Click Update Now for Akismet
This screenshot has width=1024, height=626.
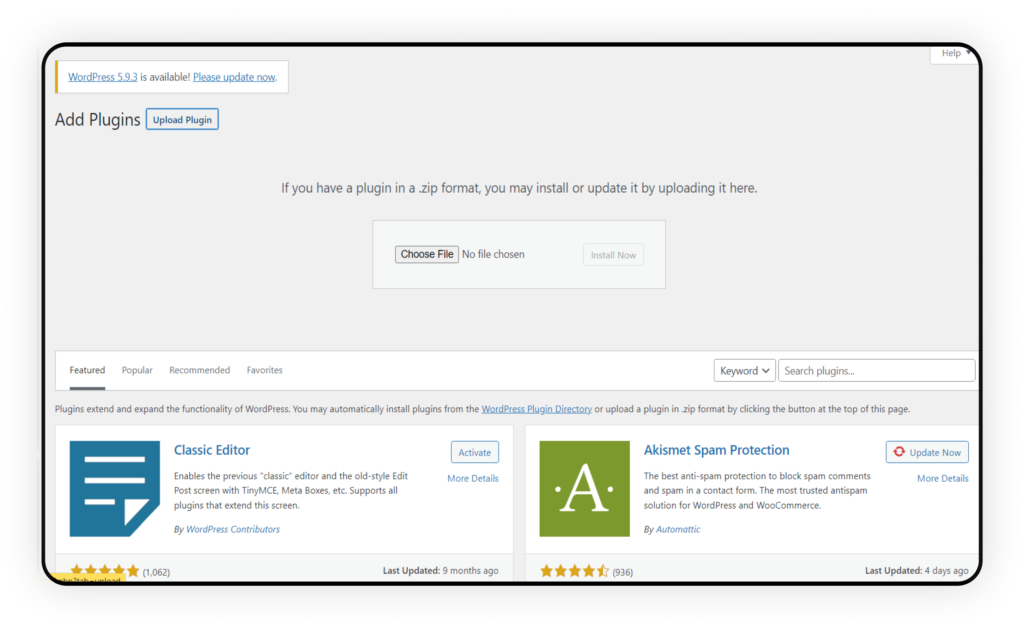click(927, 452)
